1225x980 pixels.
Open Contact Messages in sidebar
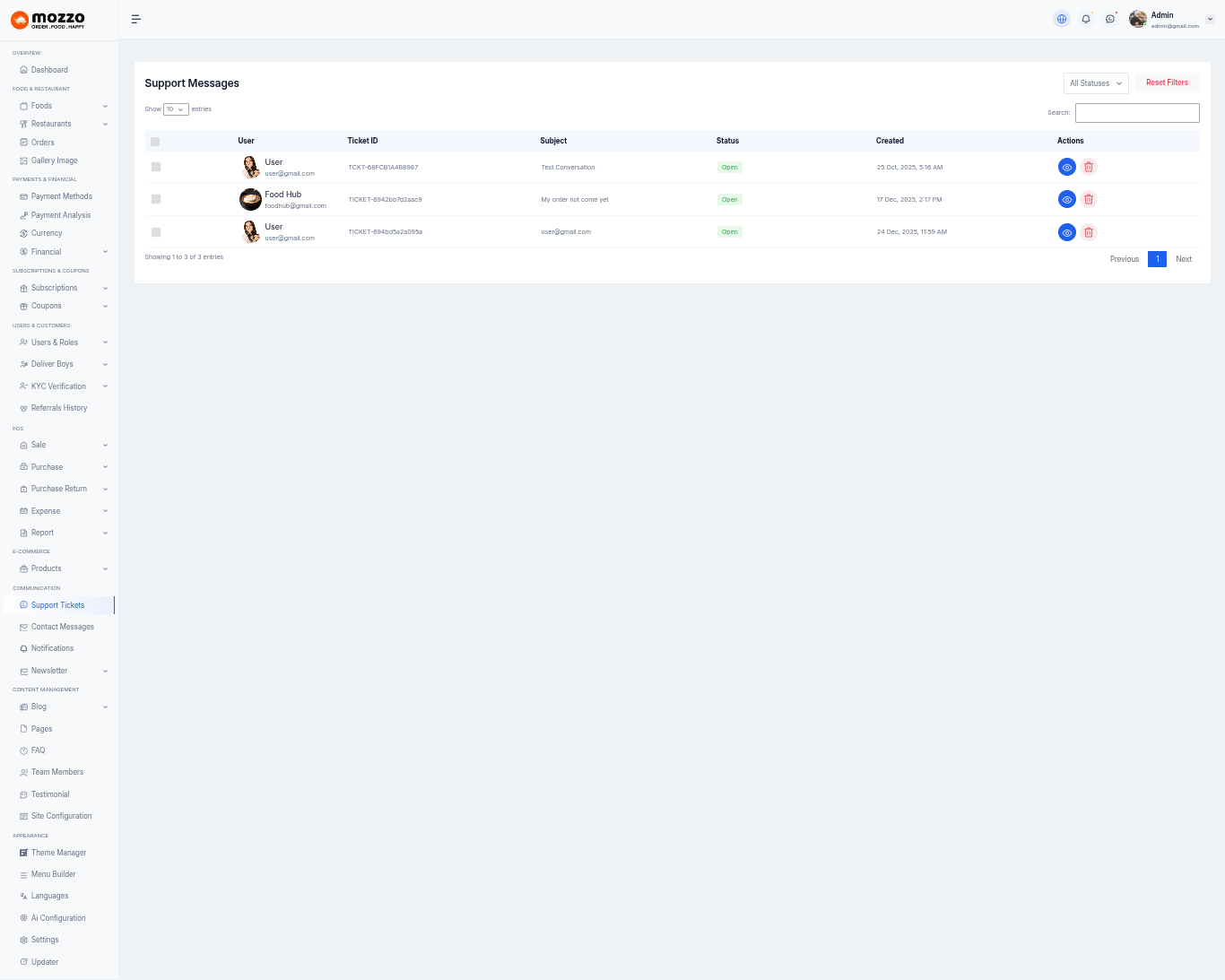point(62,627)
